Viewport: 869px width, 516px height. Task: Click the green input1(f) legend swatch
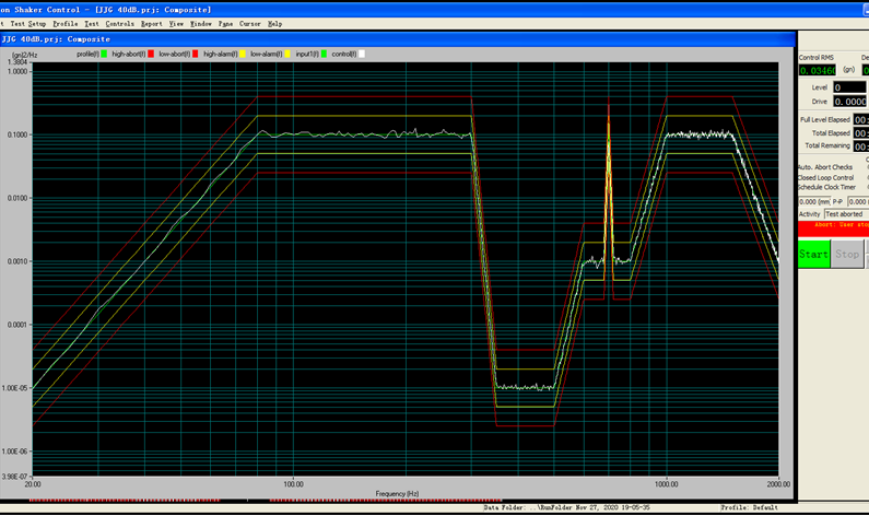click(324, 54)
